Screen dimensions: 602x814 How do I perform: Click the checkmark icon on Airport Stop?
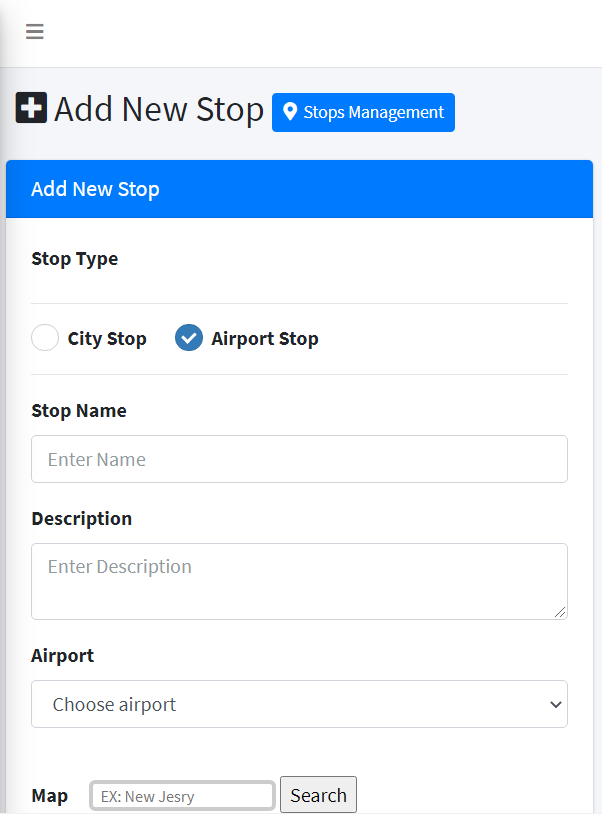click(x=189, y=338)
